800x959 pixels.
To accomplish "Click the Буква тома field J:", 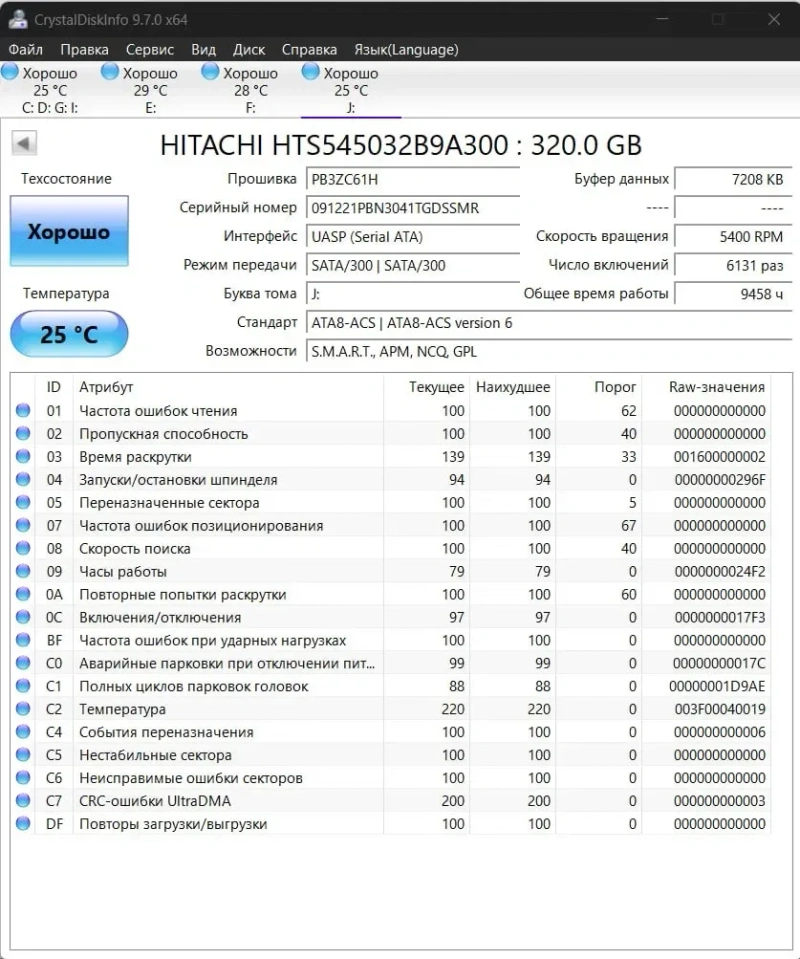I will (413, 294).
